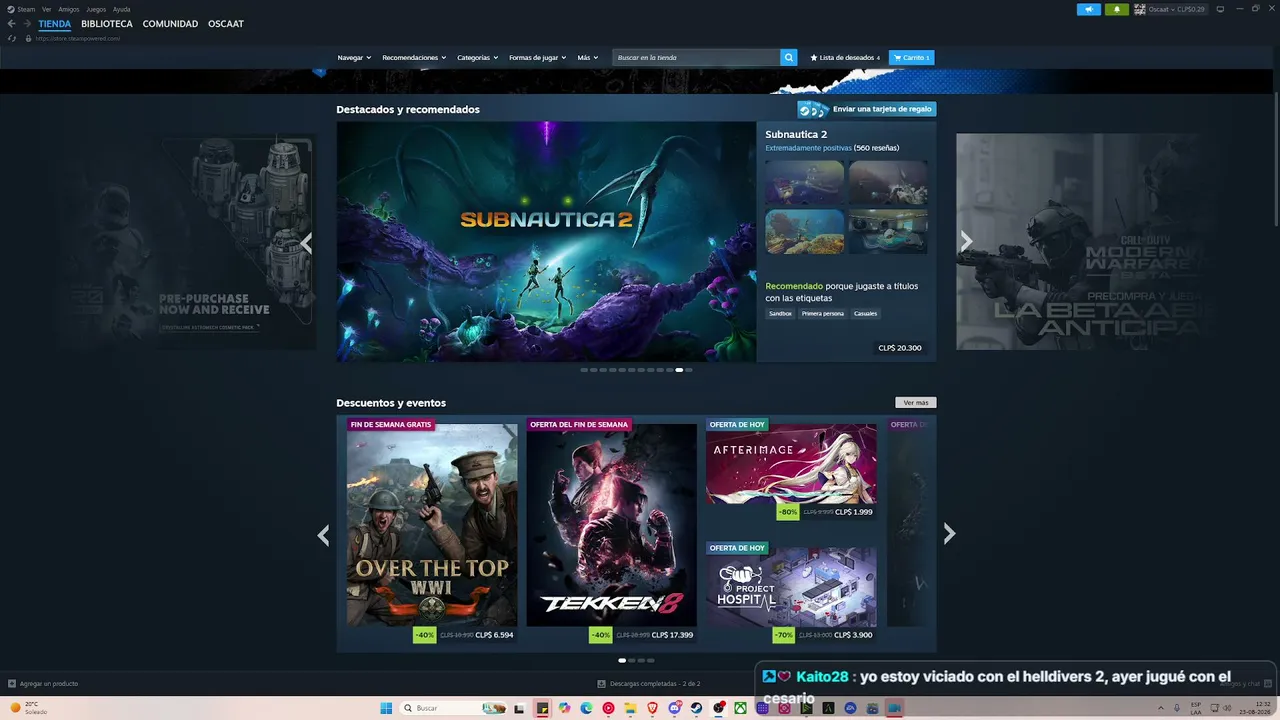This screenshot has height=720, width=1280.
Task: Go to previous discounts page arrow
Action: (323, 535)
